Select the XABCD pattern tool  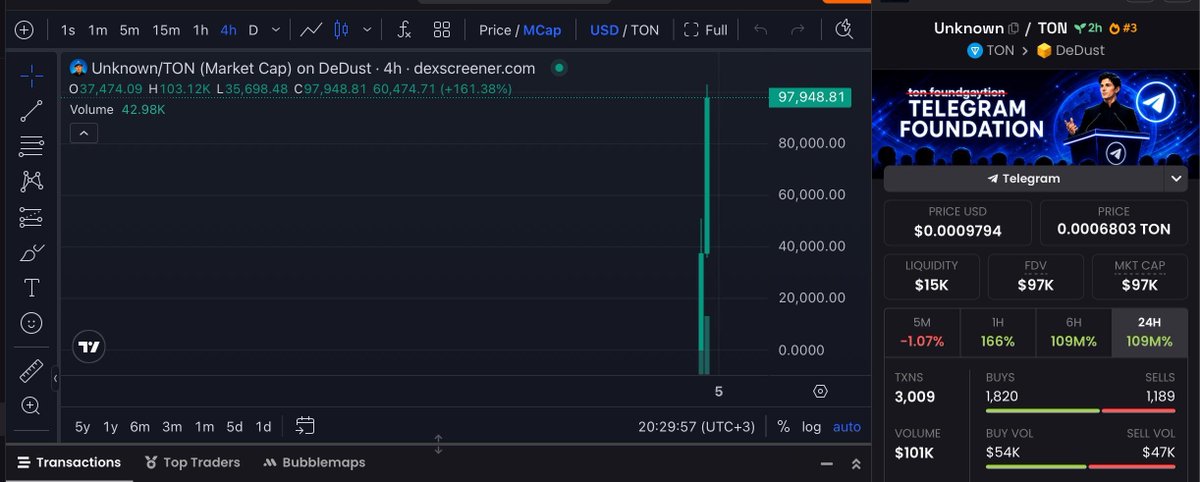pos(31,181)
